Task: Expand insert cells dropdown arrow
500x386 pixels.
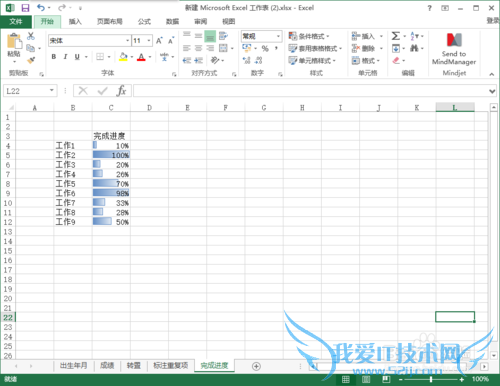Action: pos(381,36)
